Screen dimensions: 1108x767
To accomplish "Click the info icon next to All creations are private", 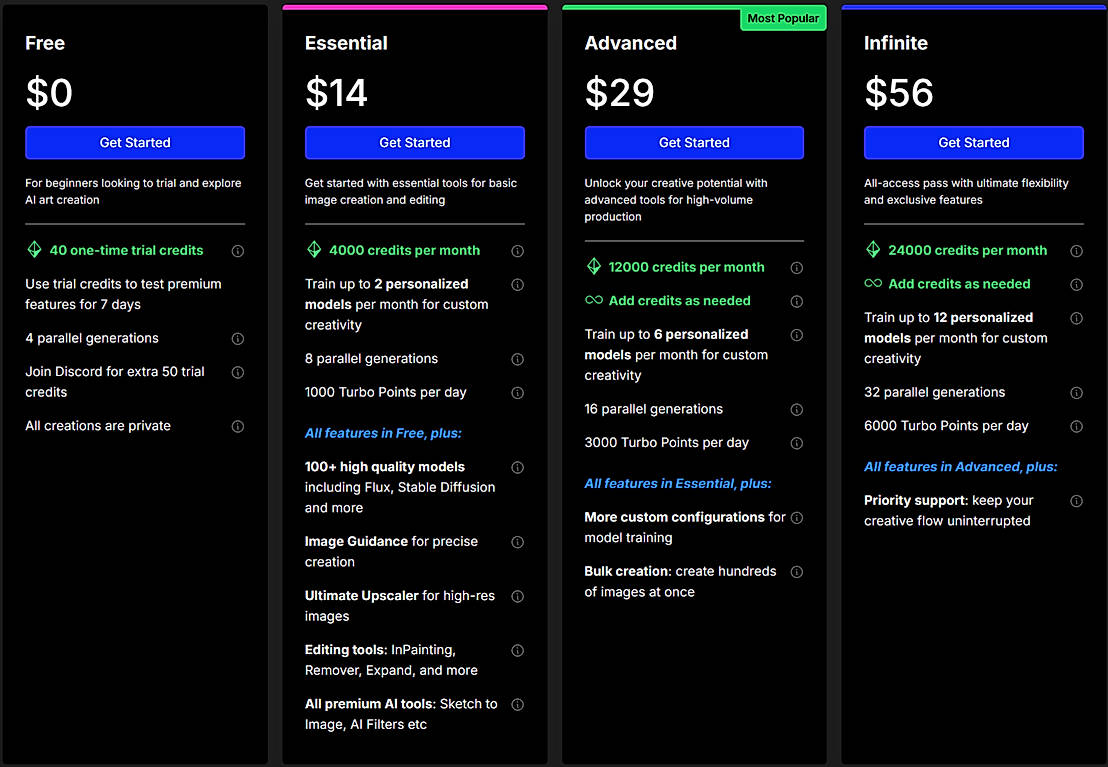I will 238,426.
